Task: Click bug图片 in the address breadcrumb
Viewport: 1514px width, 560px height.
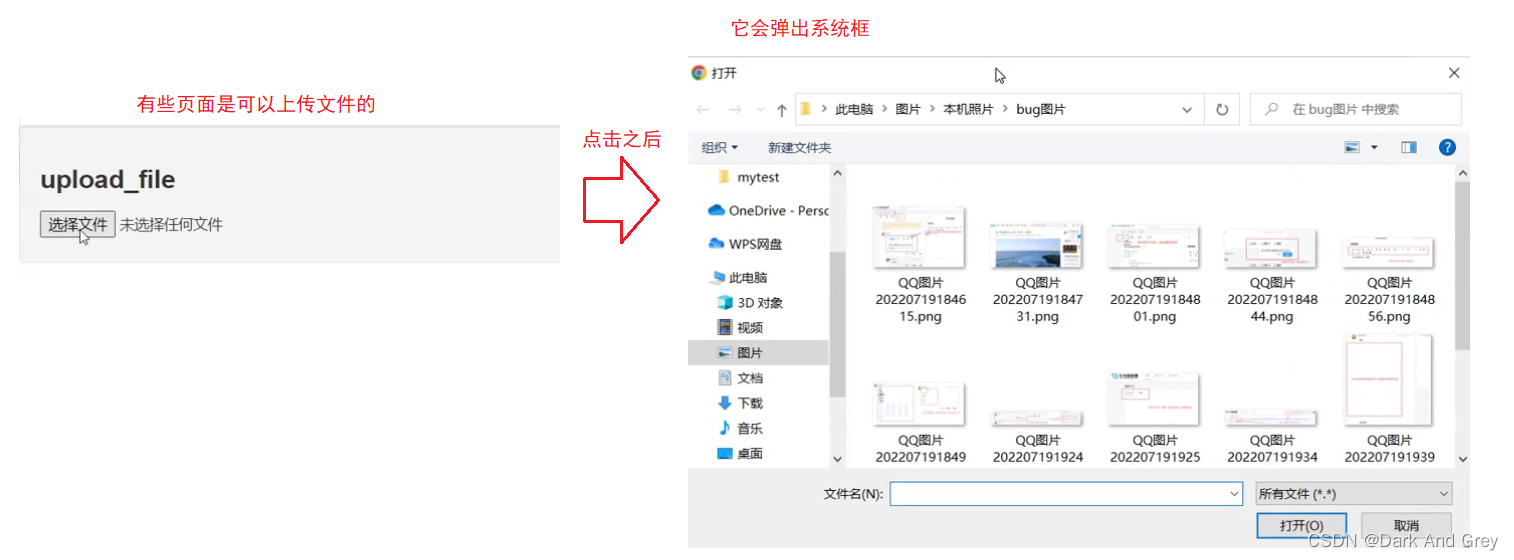Action: tap(1041, 110)
